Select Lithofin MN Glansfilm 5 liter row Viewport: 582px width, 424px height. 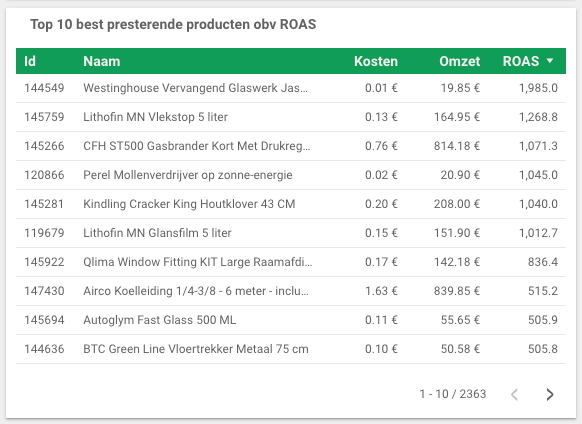tap(291, 233)
